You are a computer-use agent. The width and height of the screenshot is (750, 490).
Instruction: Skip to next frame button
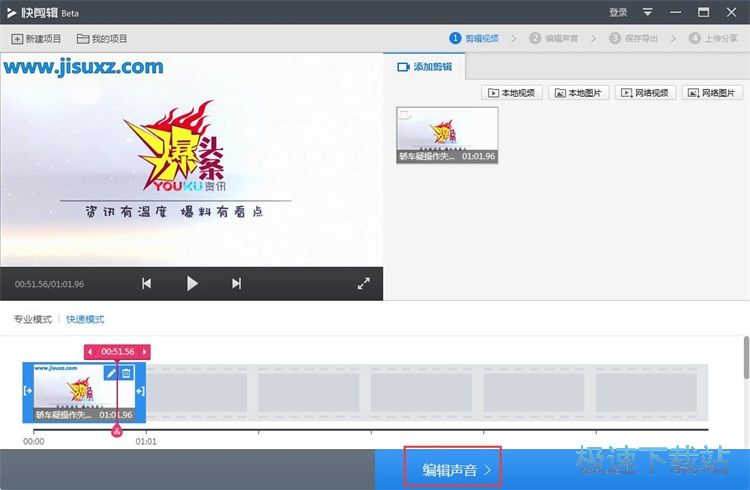point(236,284)
